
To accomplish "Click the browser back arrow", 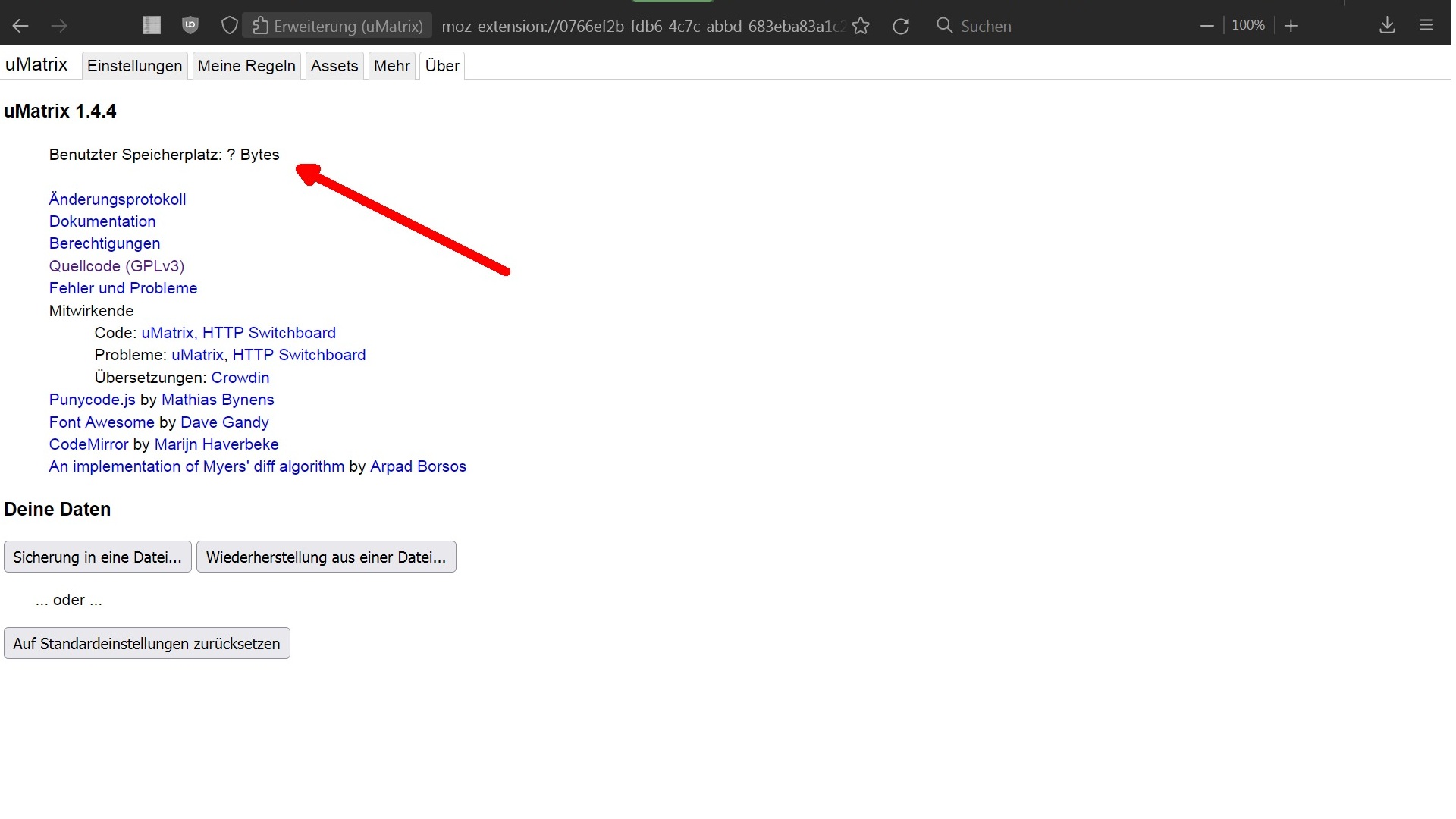I will (20, 26).
